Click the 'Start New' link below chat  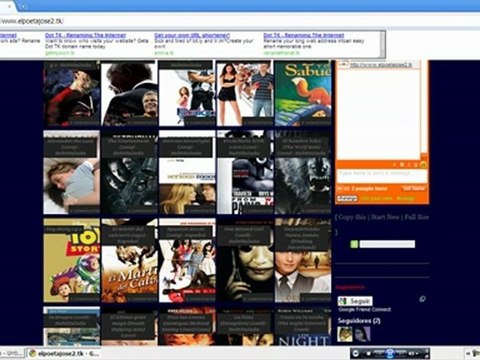coord(385,217)
